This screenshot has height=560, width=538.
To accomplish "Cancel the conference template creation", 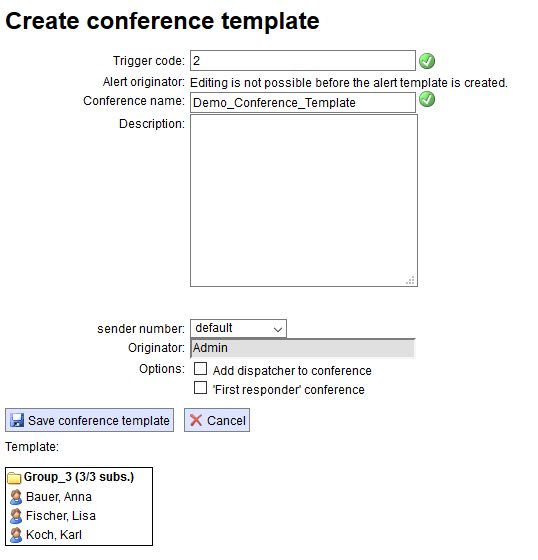I will click(x=217, y=420).
